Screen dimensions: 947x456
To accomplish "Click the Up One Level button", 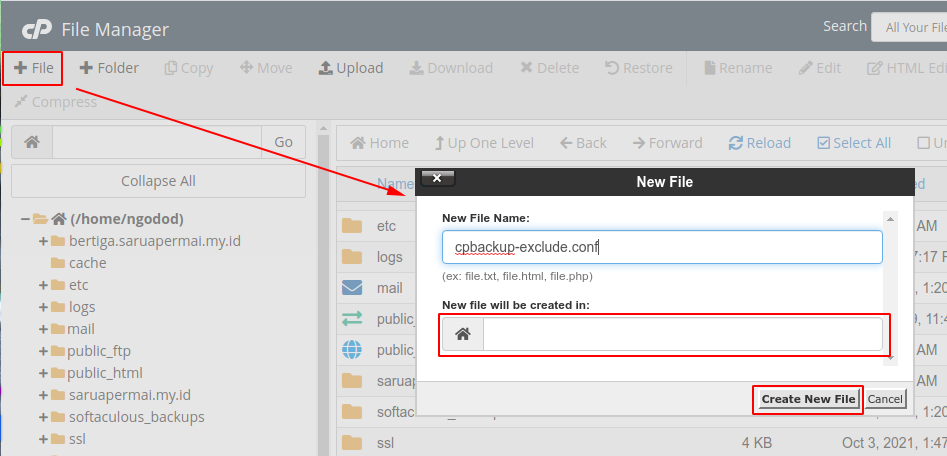I will click(484, 143).
